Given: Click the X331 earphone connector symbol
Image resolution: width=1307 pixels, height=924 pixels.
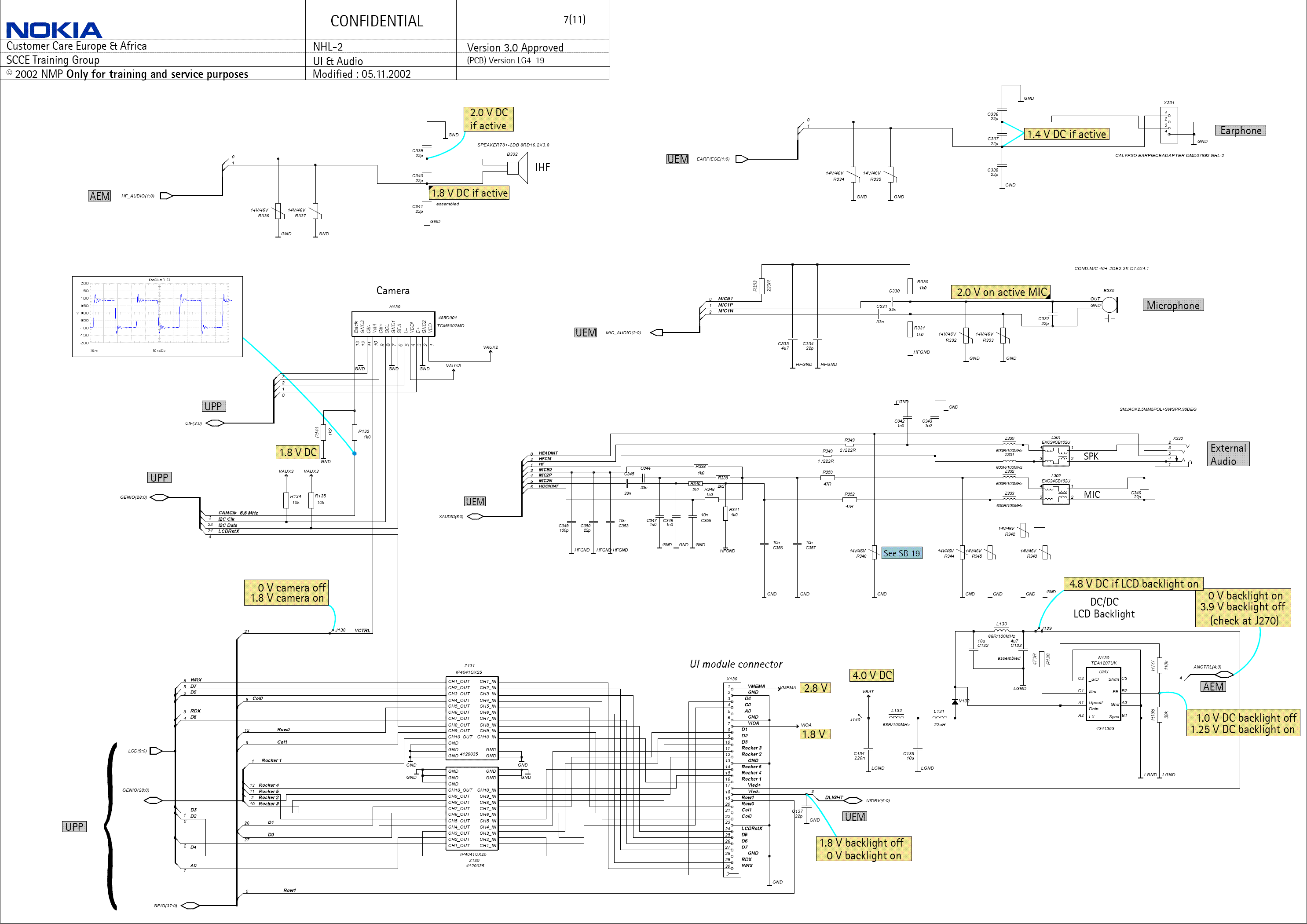Looking at the screenshot, I should [x=1169, y=124].
